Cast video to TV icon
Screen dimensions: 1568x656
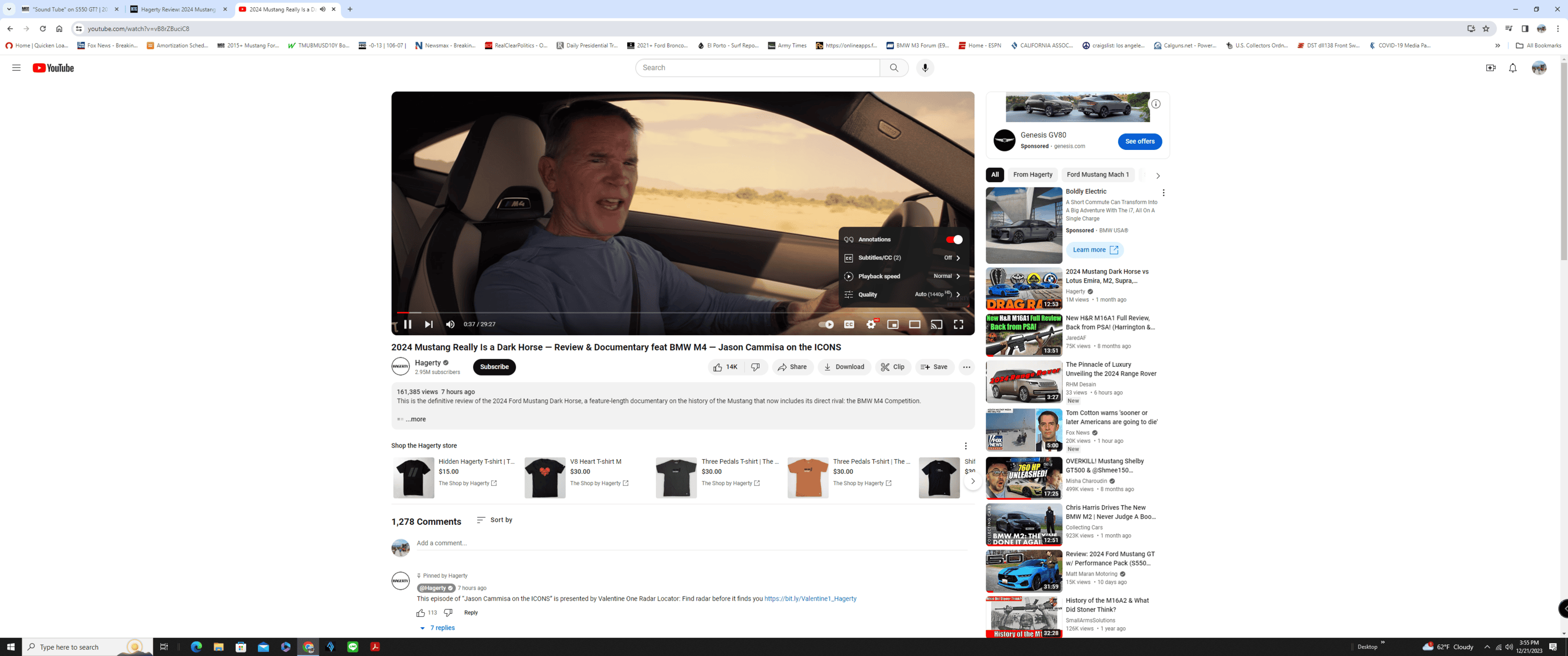(937, 324)
